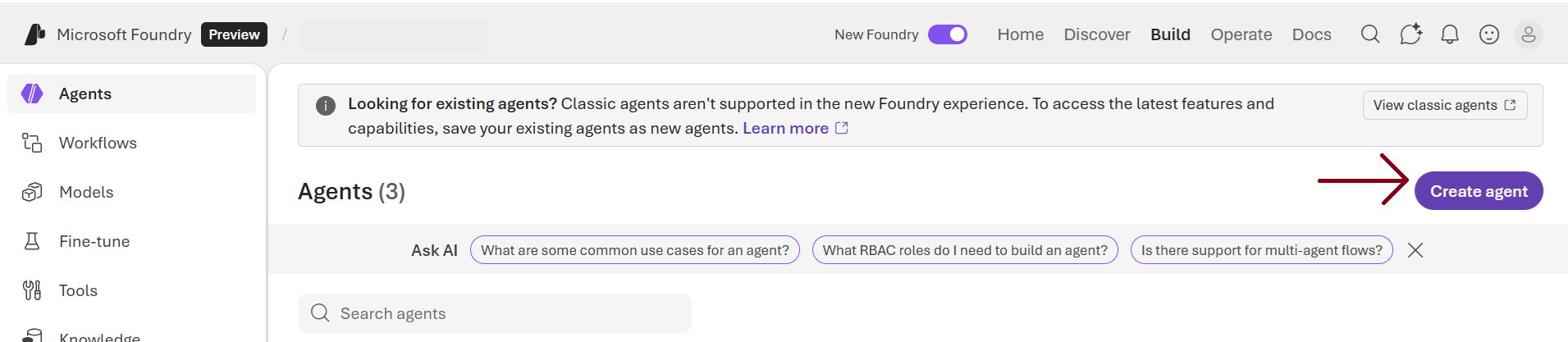Go to Fine-tune in the sidebar
Viewport: 1568px width, 342px height.
click(94, 241)
